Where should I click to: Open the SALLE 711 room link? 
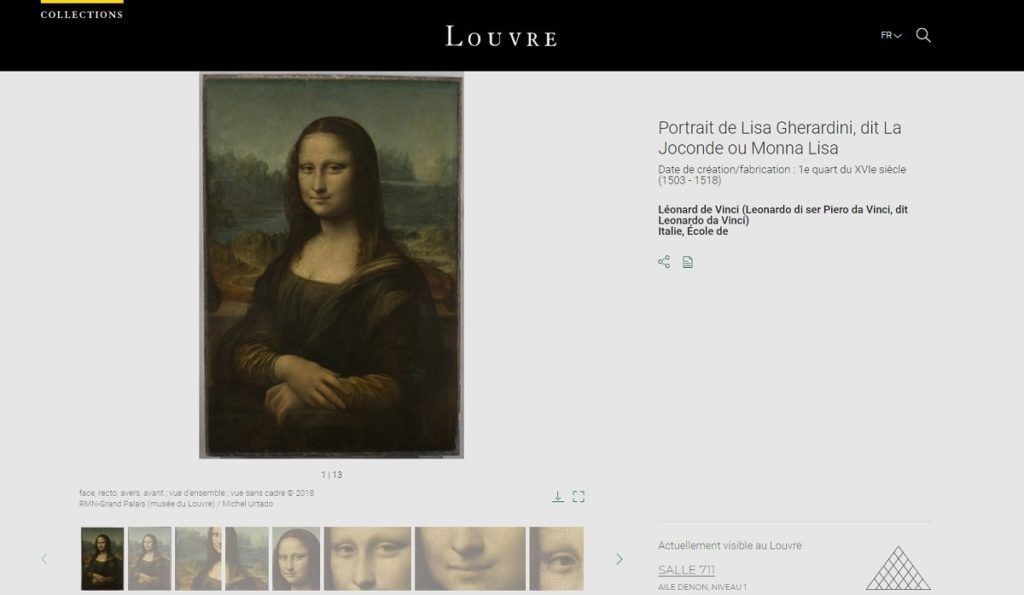(x=686, y=570)
